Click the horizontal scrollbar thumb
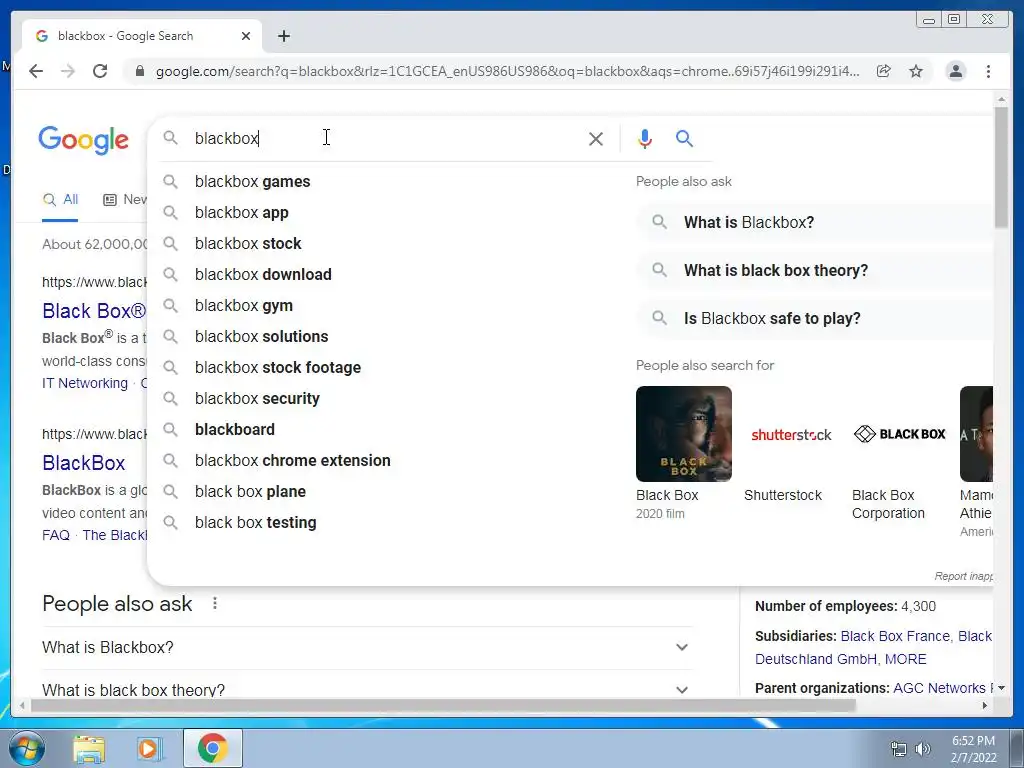 [443, 705]
